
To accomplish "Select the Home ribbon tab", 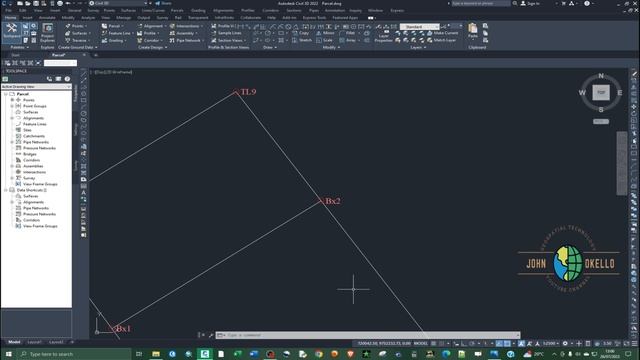I will click(x=11, y=18).
